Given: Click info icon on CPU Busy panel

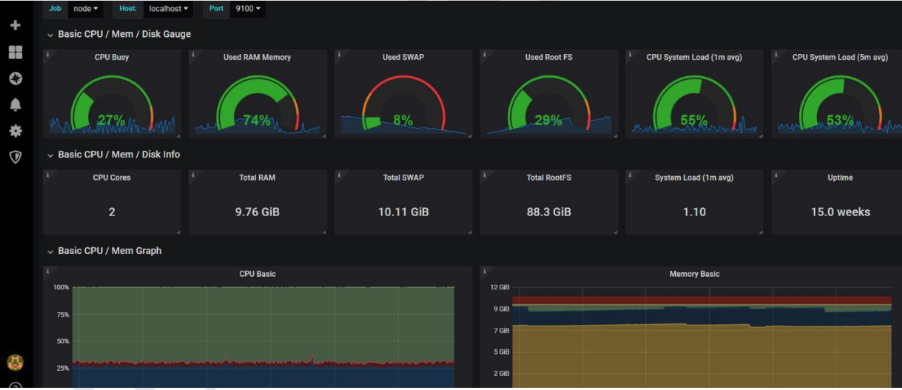Looking at the screenshot, I should (x=48, y=55).
